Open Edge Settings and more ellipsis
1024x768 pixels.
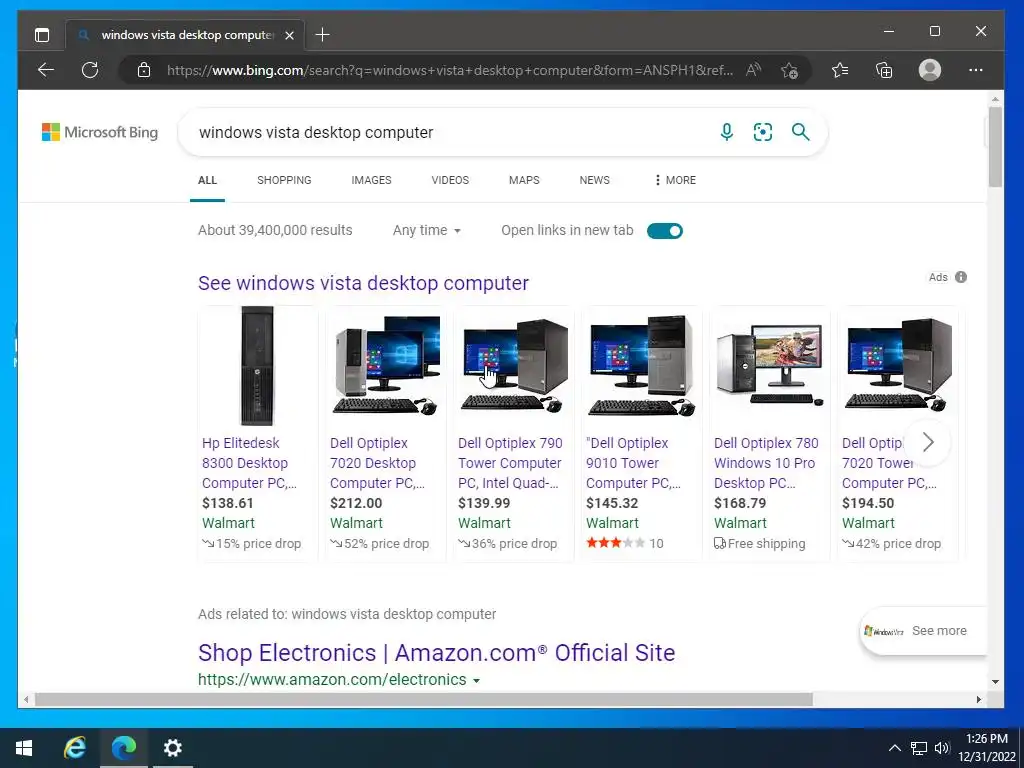pos(976,70)
